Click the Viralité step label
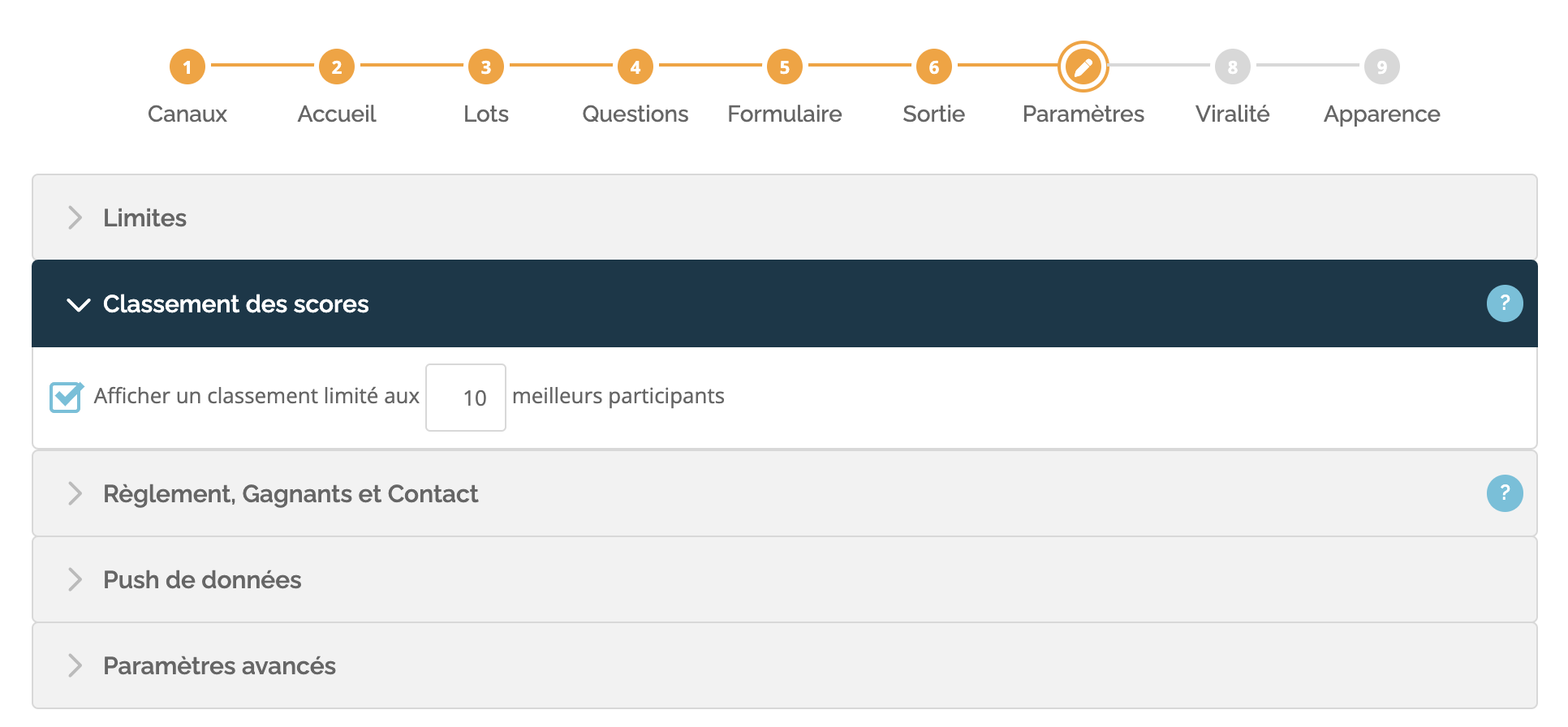Screen dimensions: 1568x727 (1233, 114)
